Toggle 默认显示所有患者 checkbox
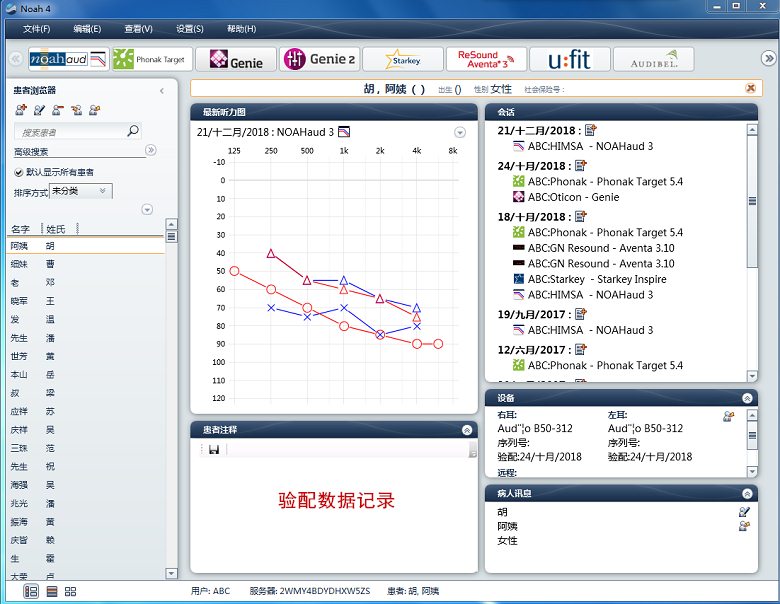The width and height of the screenshot is (780, 604). tap(19, 172)
